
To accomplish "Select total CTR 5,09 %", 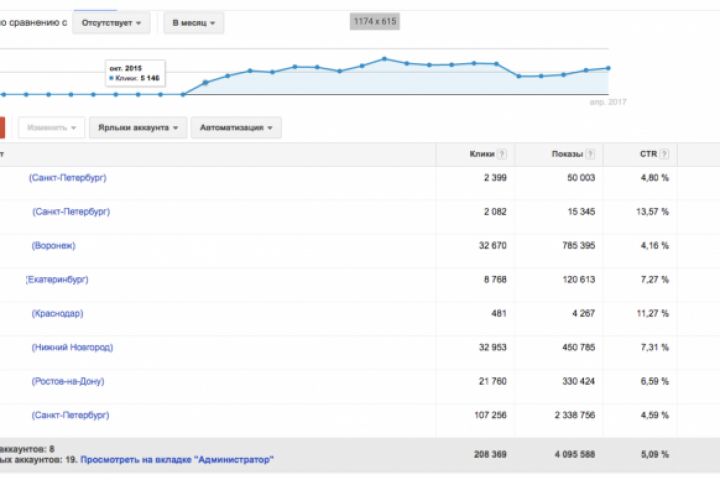I will (x=655, y=454).
